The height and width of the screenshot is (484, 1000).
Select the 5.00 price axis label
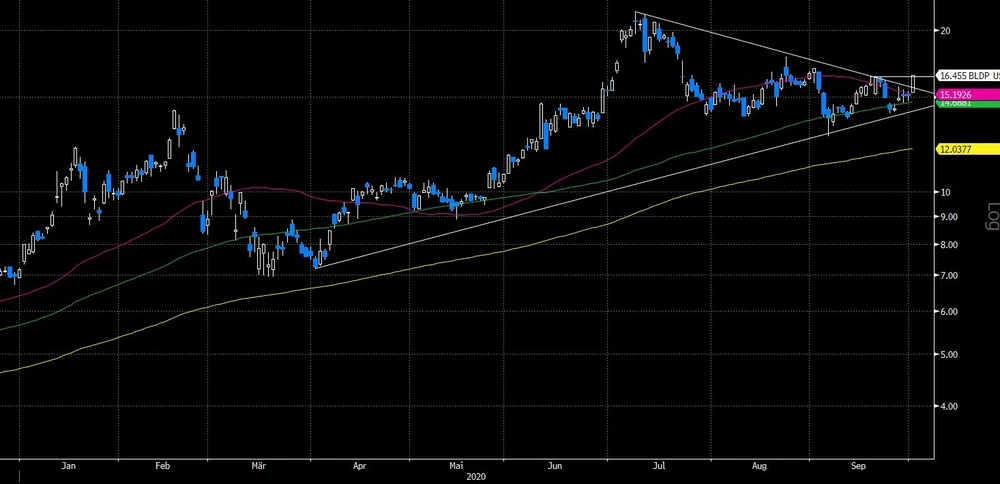949,354
